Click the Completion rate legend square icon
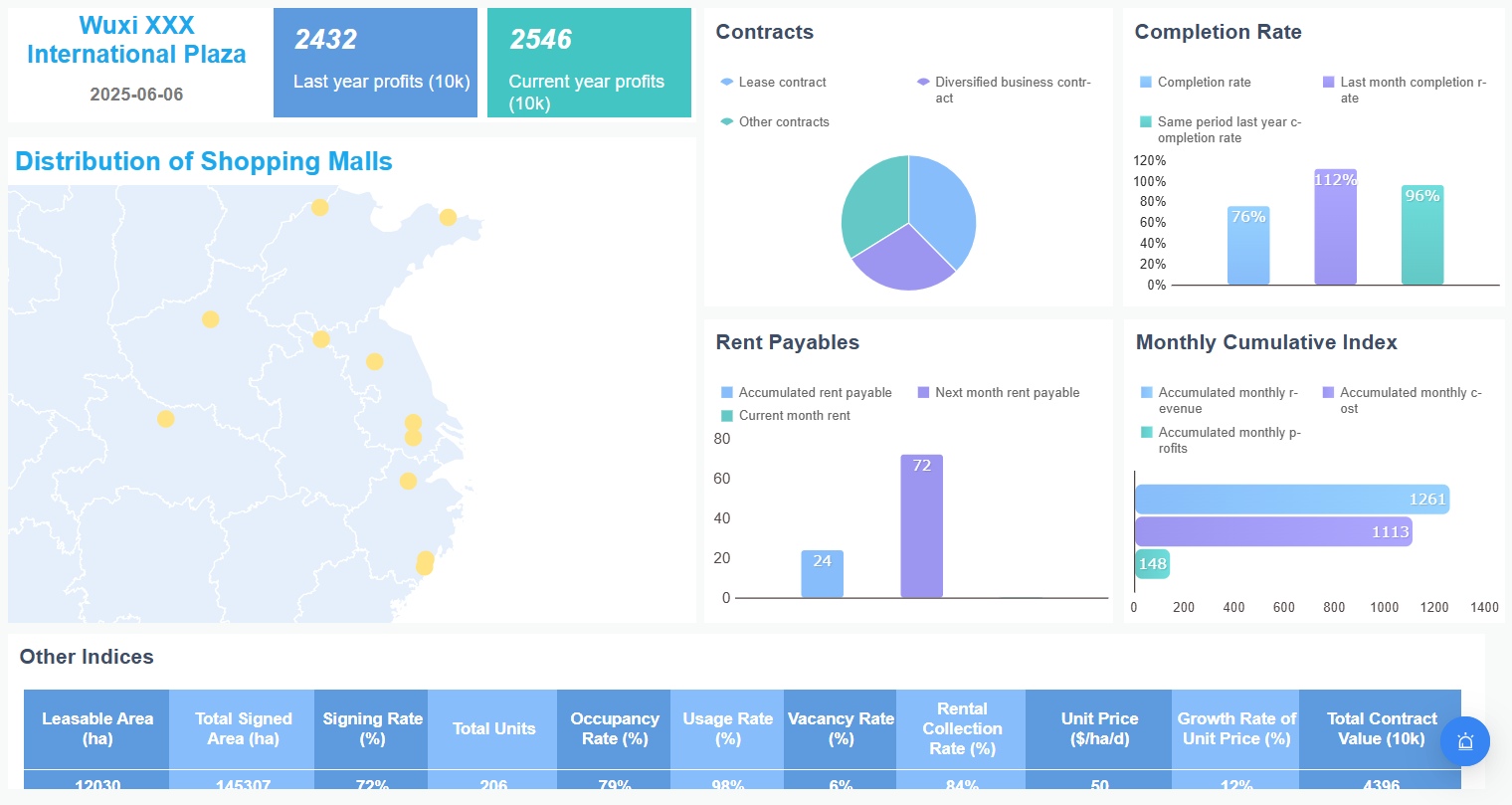The width and height of the screenshot is (1512, 805). pyautogui.click(x=1146, y=82)
